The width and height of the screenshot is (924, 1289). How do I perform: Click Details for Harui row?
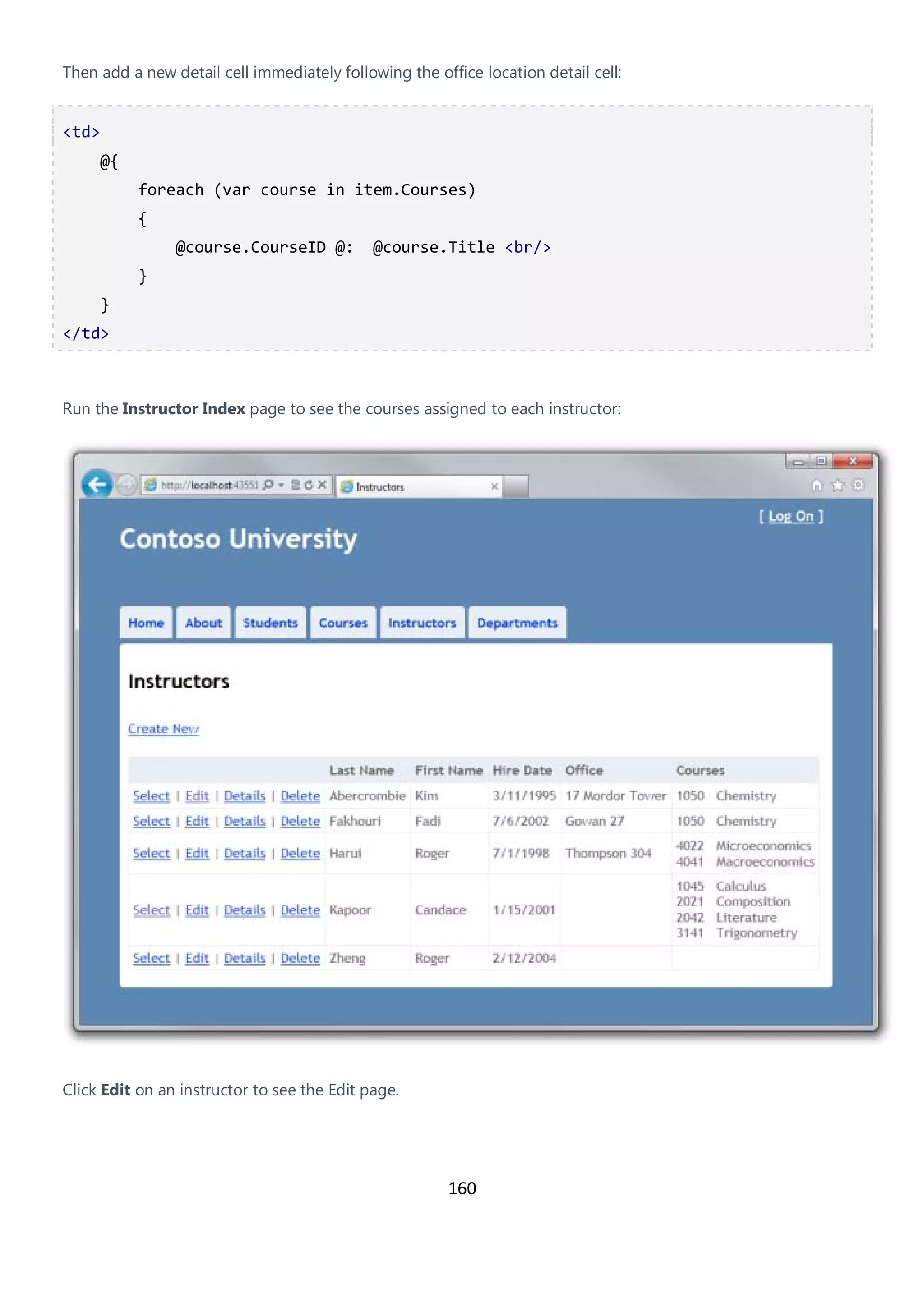[245, 853]
